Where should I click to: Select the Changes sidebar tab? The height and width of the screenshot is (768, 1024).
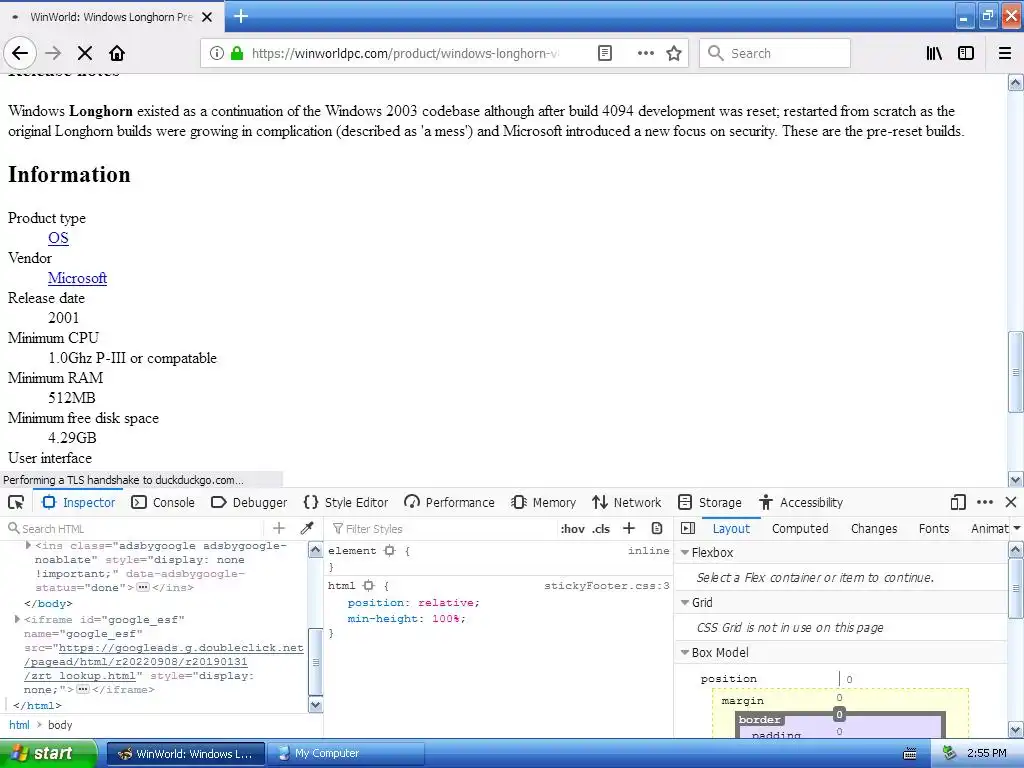[874, 528]
